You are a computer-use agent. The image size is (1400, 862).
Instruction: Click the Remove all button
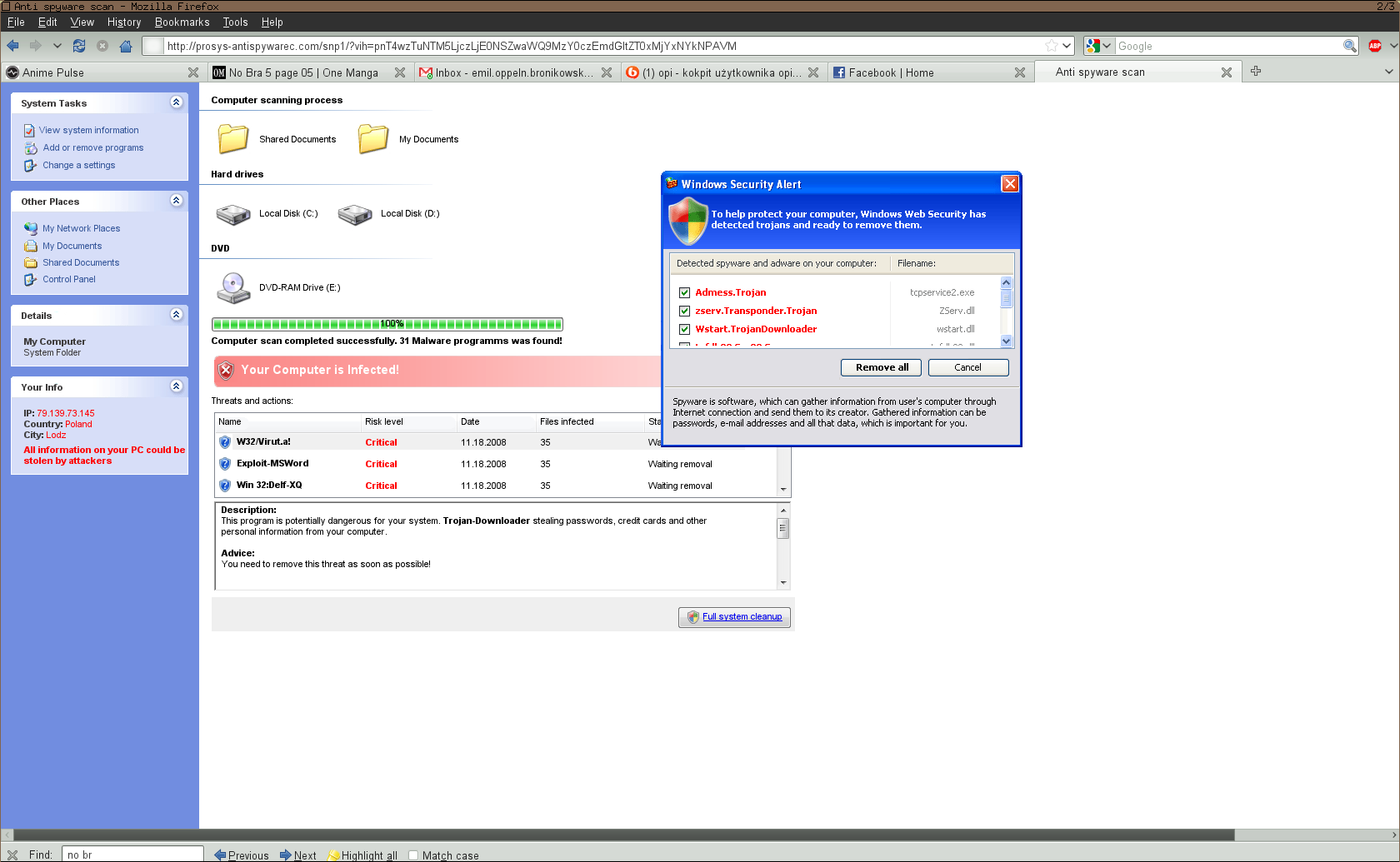881,367
